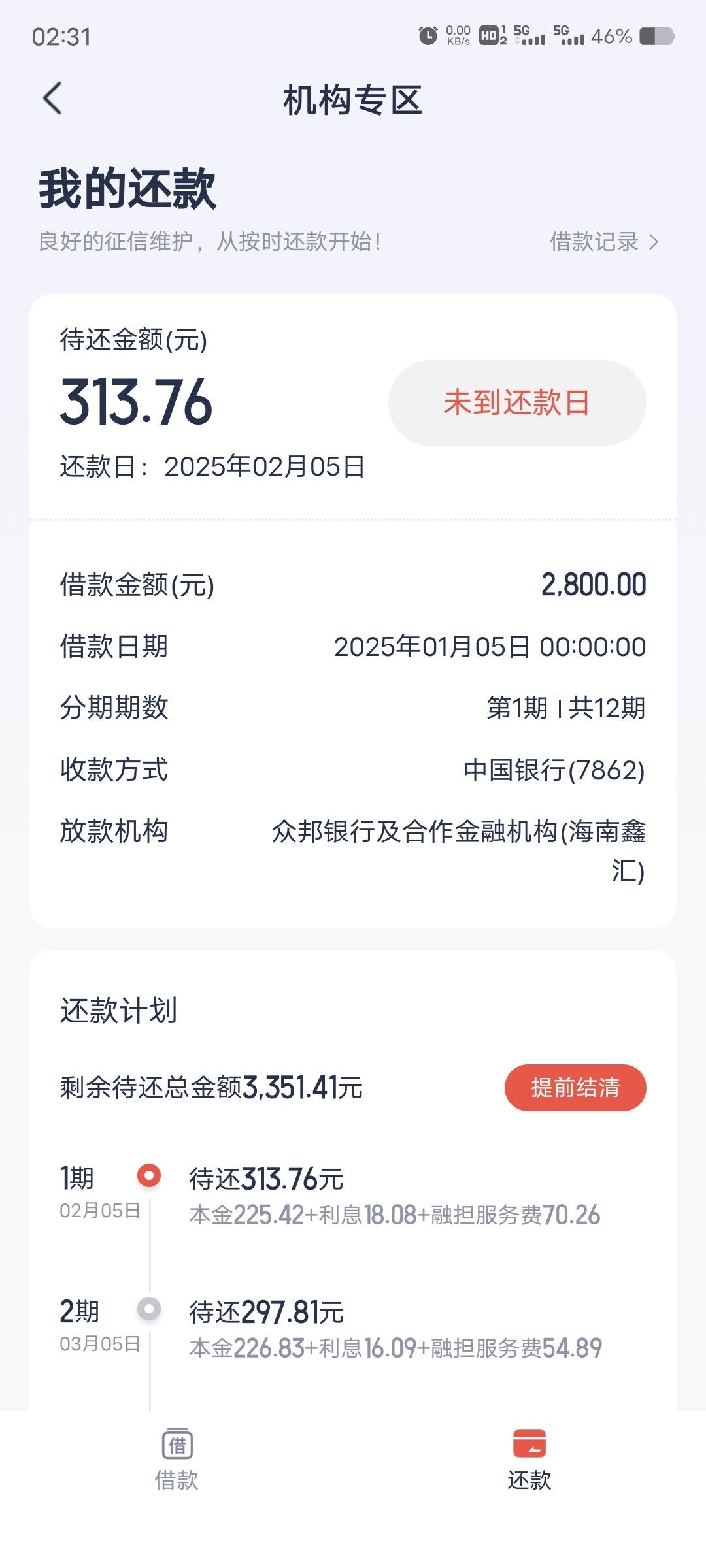Click the 提前结清 button
Viewport: 706px width, 1568px height.
575,1088
